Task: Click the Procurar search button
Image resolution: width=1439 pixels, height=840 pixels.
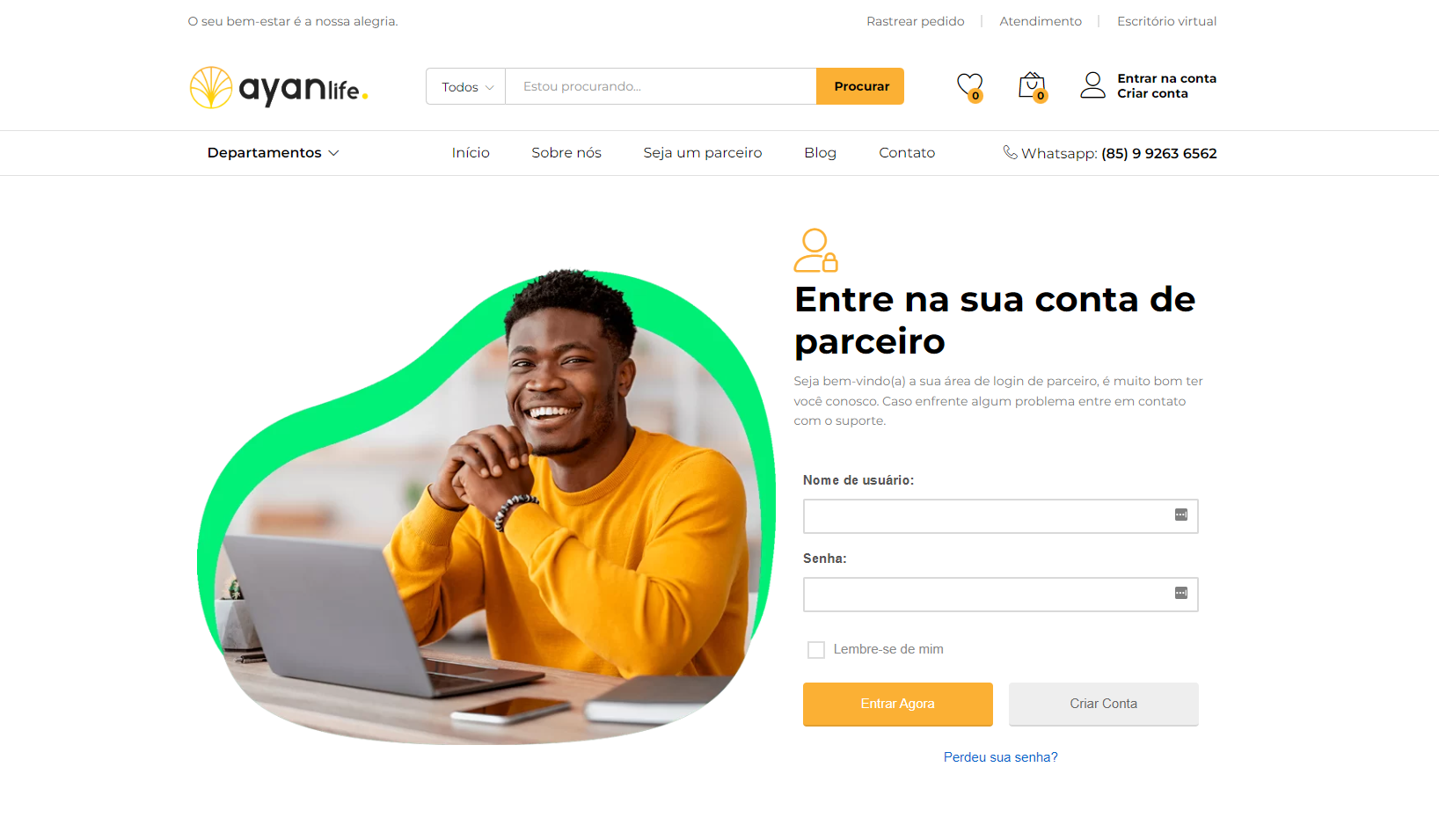Action: point(860,86)
